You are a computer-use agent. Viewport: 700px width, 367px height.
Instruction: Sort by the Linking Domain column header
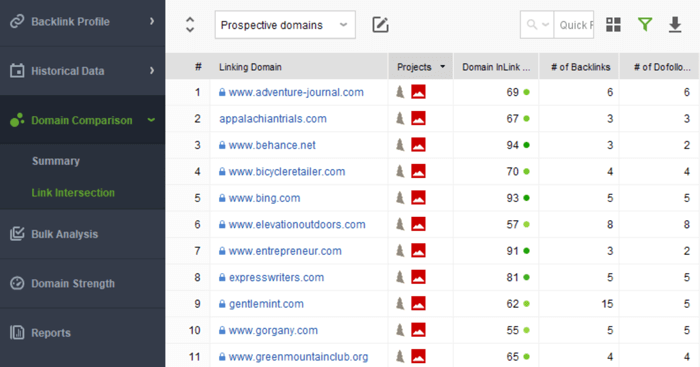[x=299, y=67]
